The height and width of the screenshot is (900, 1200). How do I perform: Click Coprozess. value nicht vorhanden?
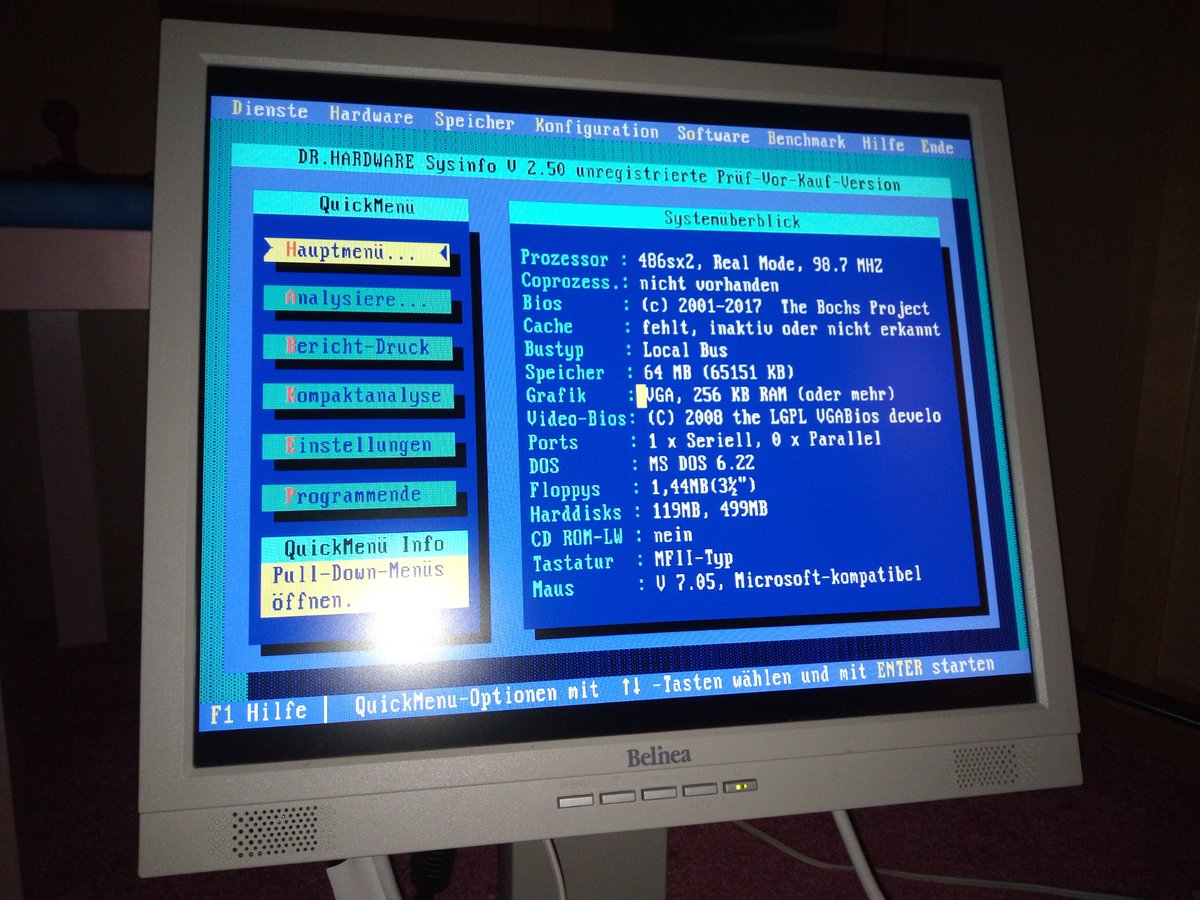tap(709, 285)
